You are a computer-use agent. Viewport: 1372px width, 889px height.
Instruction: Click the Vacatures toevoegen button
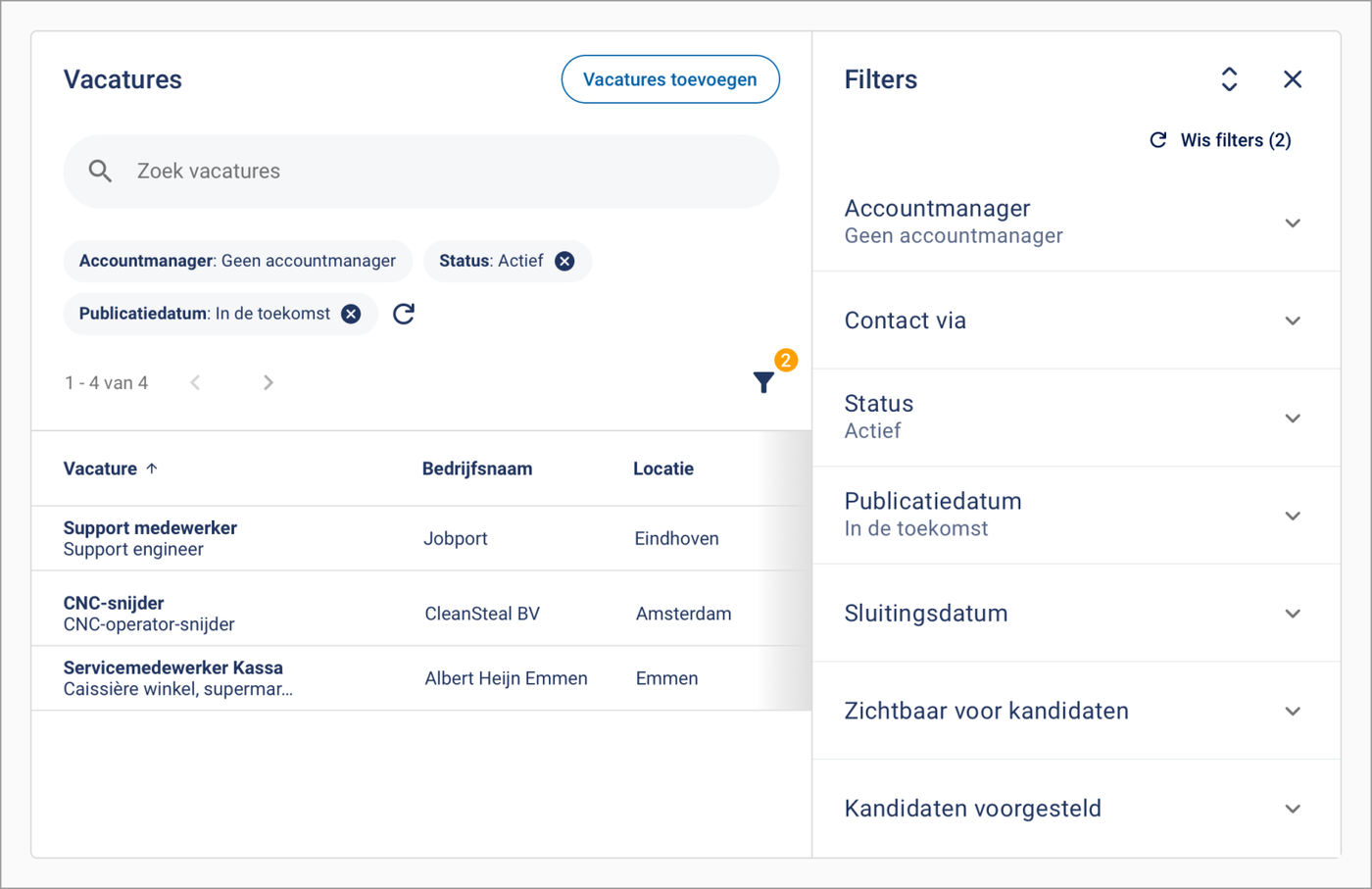click(670, 79)
